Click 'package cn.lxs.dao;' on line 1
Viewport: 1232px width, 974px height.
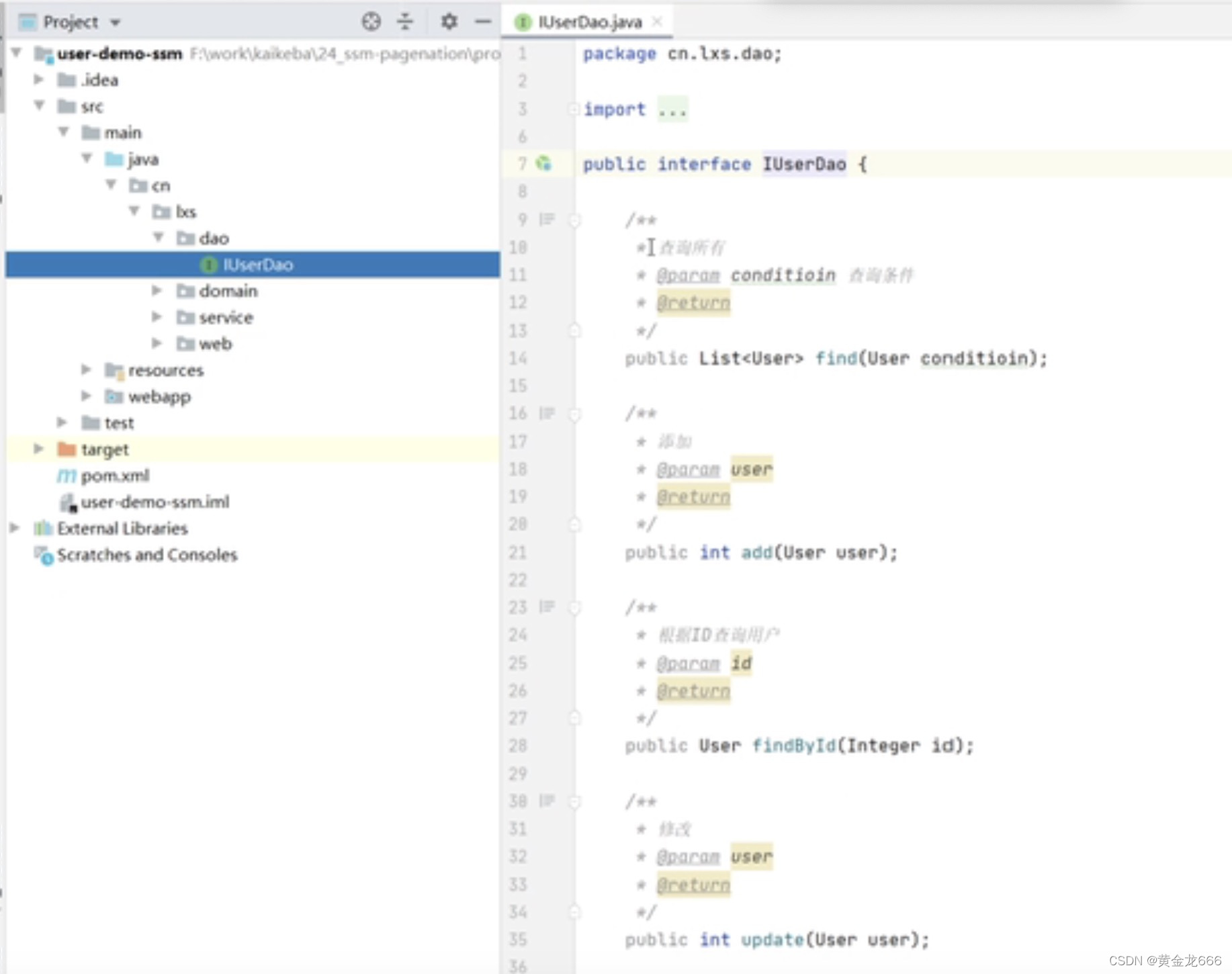(x=683, y=54)
